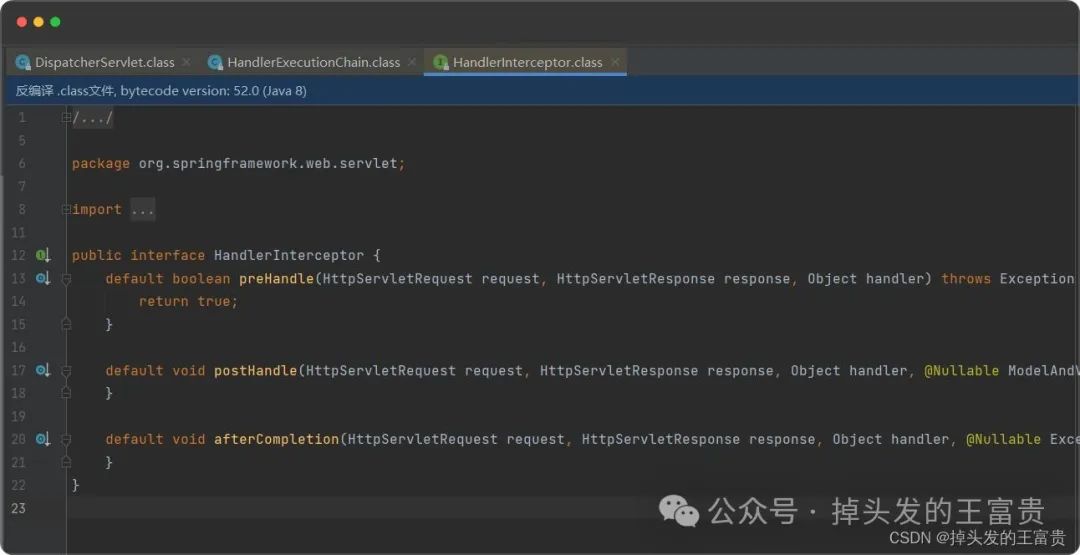Collapse the afterCompletion method at line 20
Image resolution: width=1080 pixels, height=555 pixels.
tap(66, 439)
